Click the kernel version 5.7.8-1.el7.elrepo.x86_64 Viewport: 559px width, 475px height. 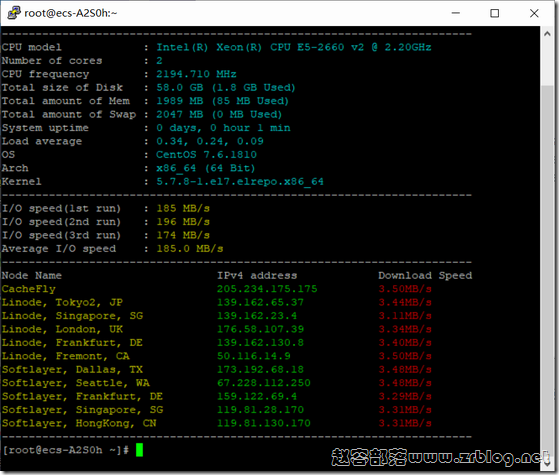coord(240,182)
